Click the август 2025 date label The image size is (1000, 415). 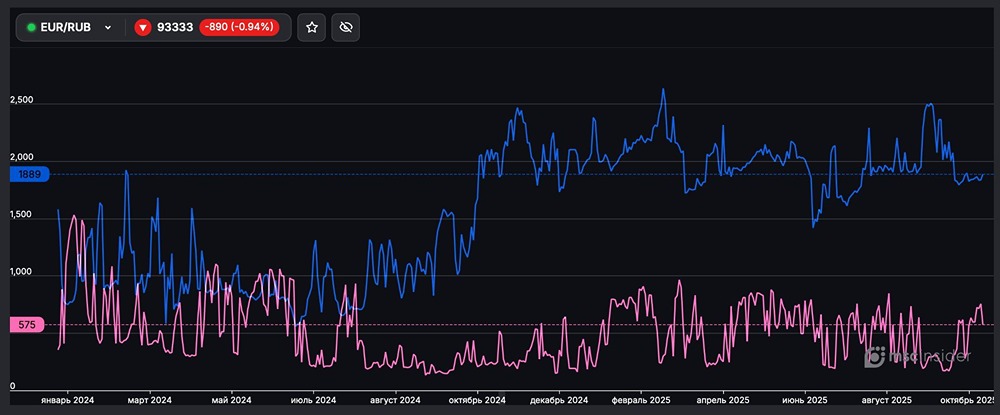click(886, 400)
